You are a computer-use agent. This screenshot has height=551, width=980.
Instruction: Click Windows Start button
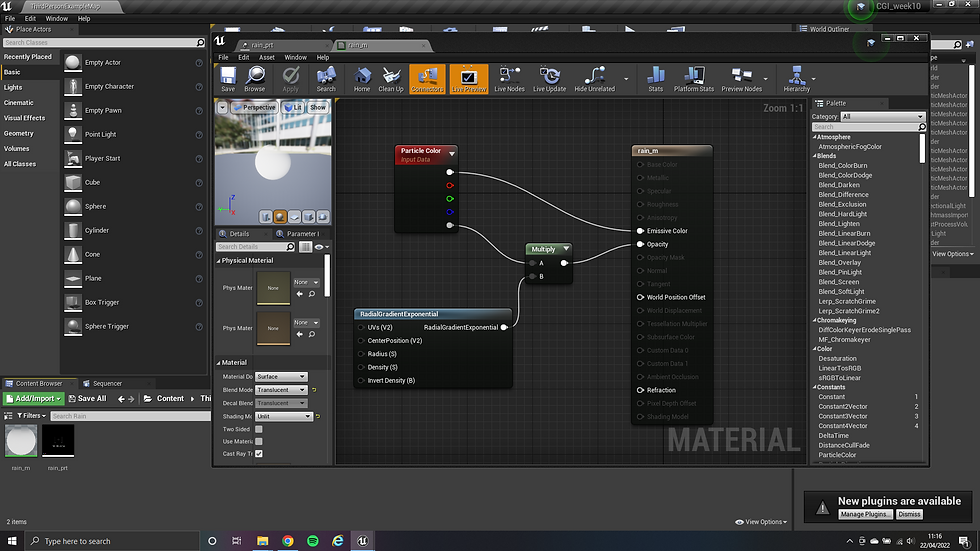coord(12,541)
